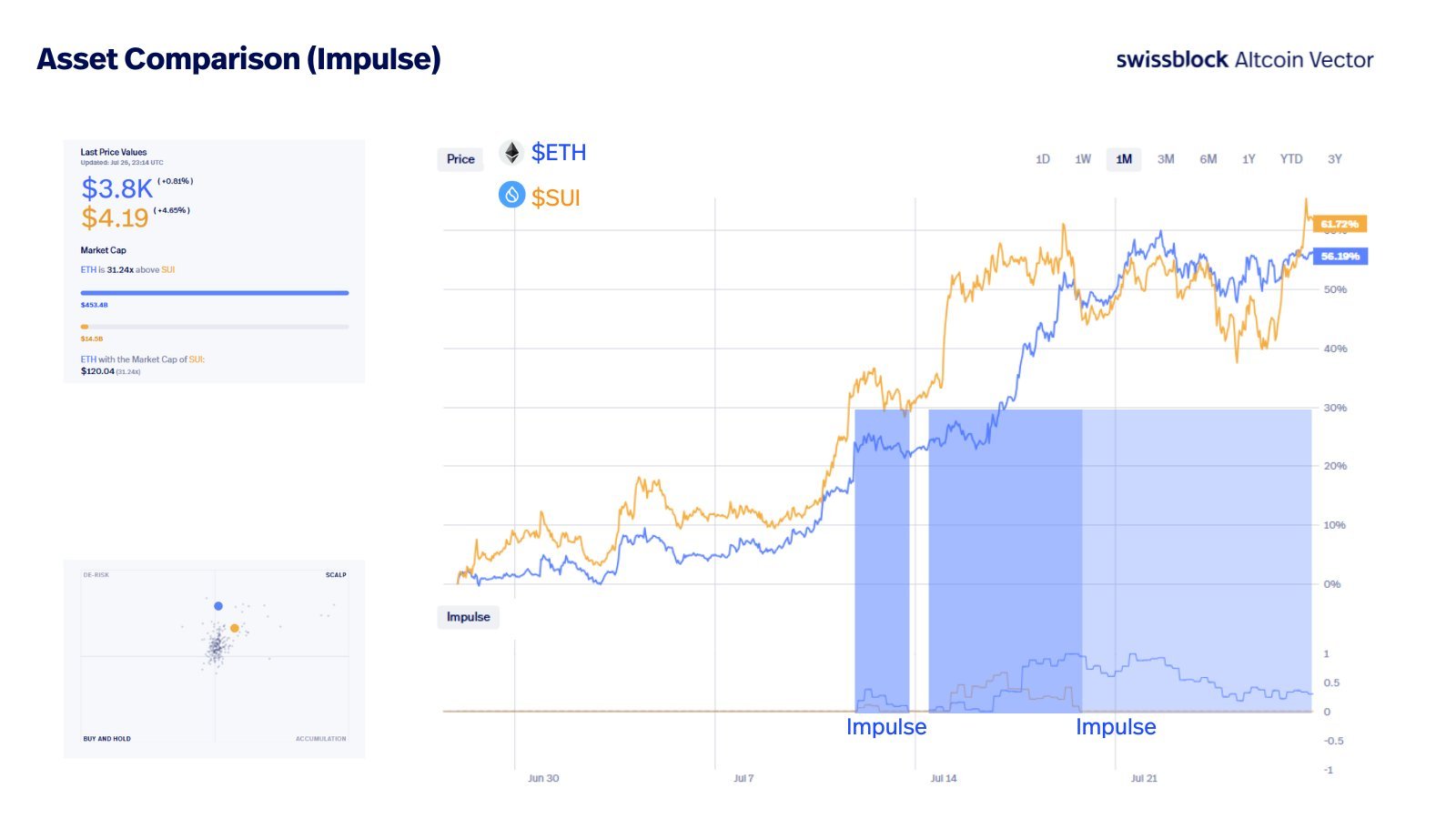This screenshot has width=1456, height=819.
Task: Click the $ETH legend label
Action: (x=559, y=153)
